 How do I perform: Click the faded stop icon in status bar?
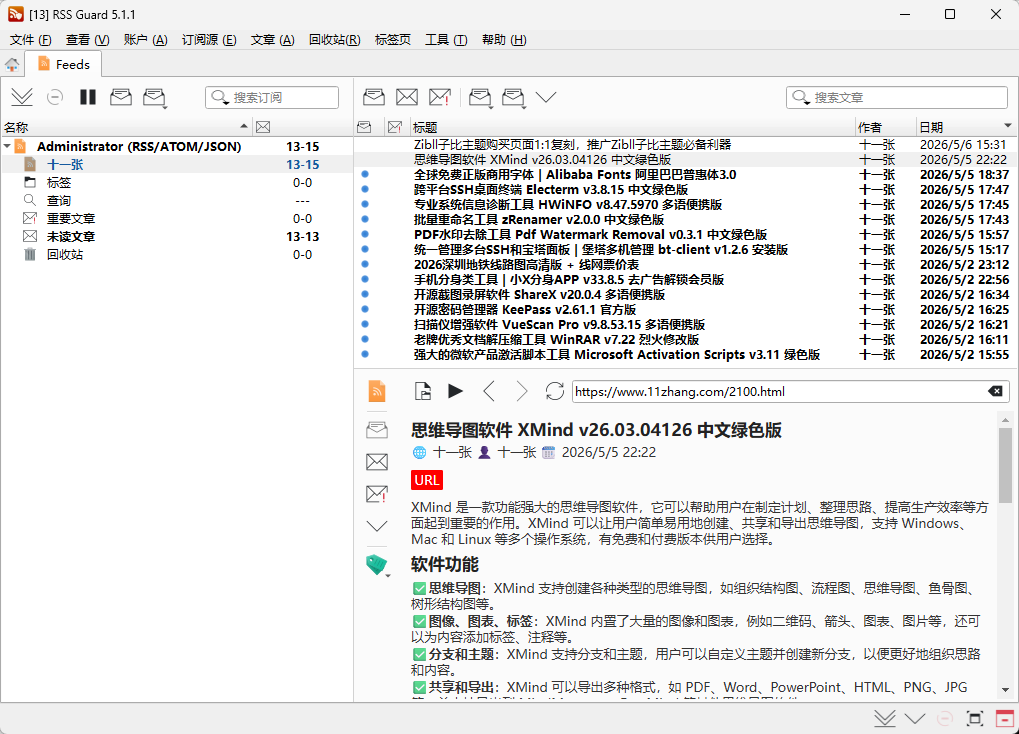pos(945,718)
